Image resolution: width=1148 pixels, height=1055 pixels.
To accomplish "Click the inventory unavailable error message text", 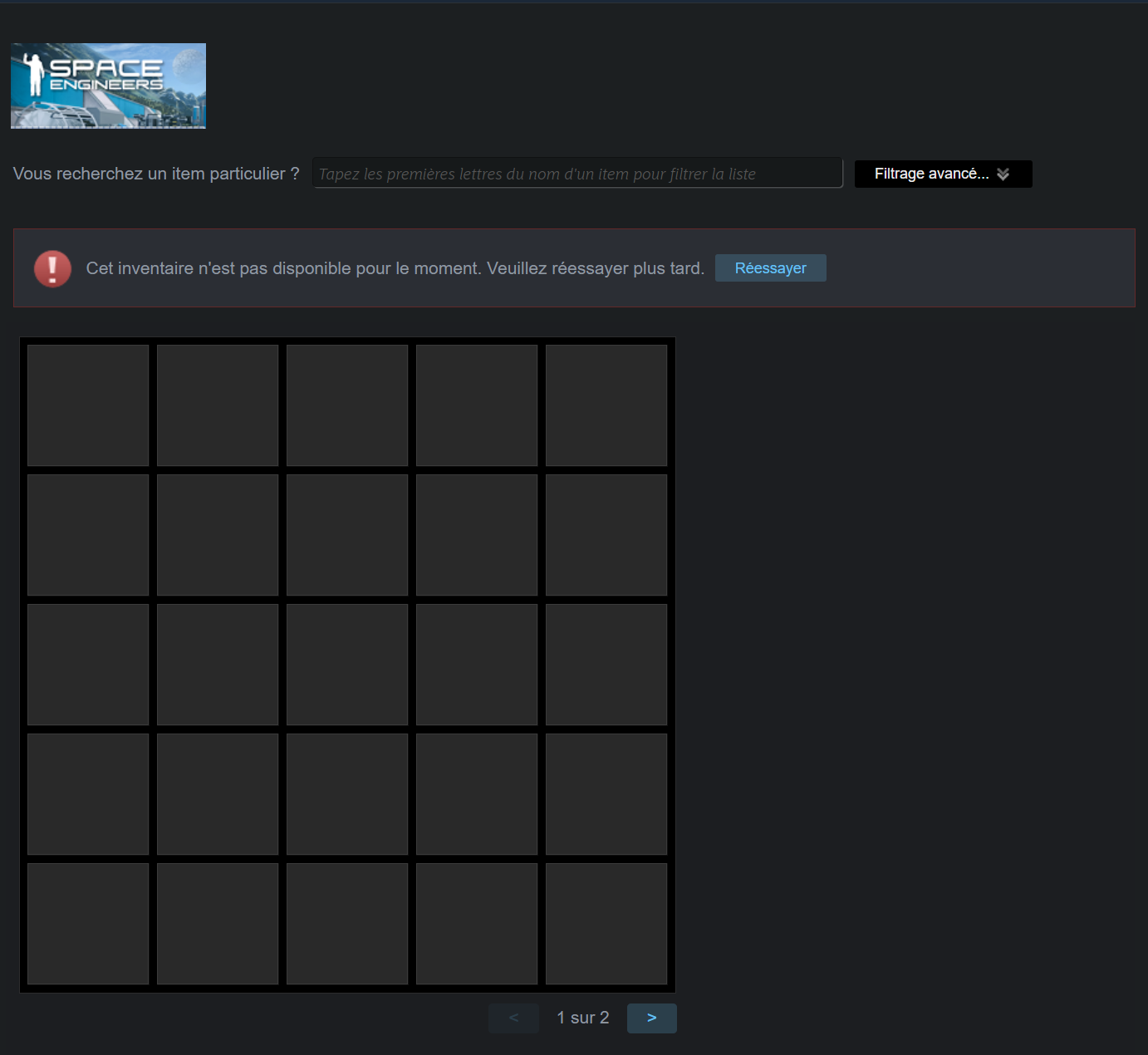I will tap(395, 268).
